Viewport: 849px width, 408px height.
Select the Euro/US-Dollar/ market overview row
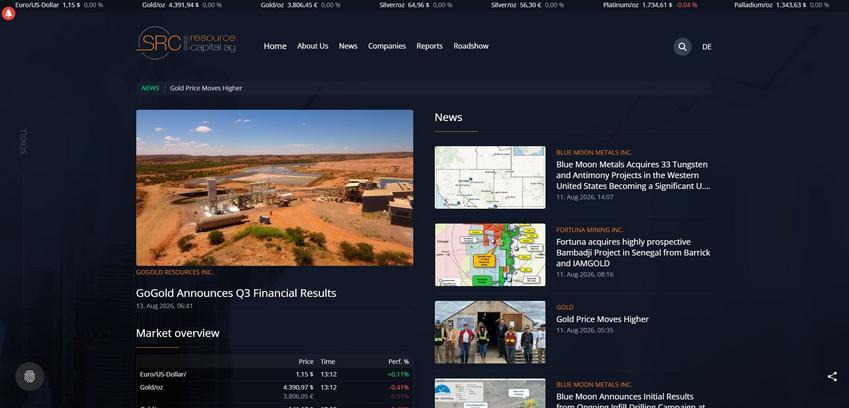pyautogui.click(x=275, y=374)
